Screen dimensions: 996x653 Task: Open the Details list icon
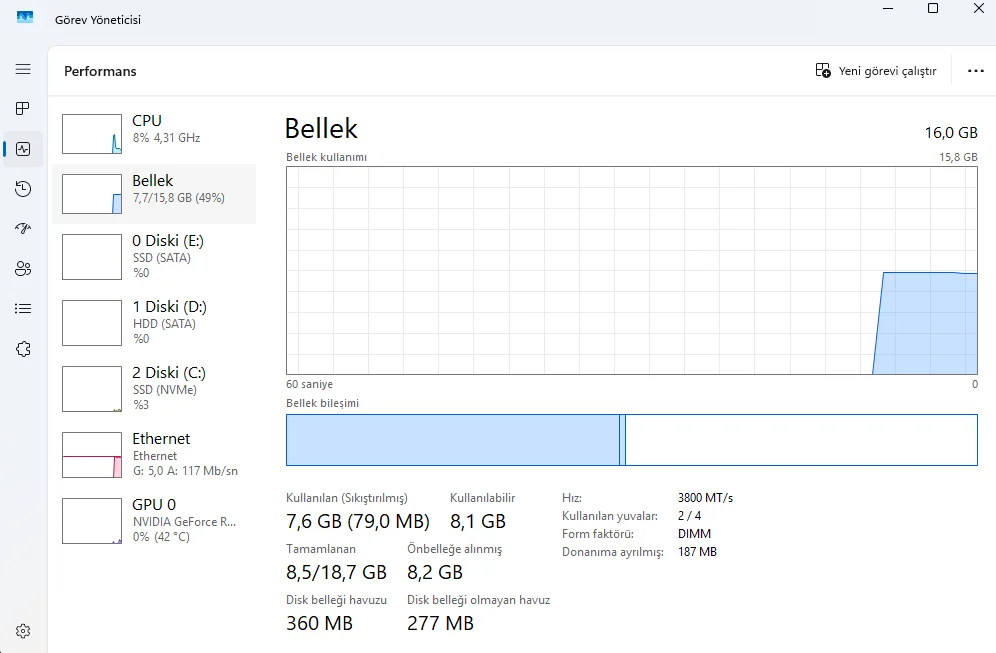23,309
